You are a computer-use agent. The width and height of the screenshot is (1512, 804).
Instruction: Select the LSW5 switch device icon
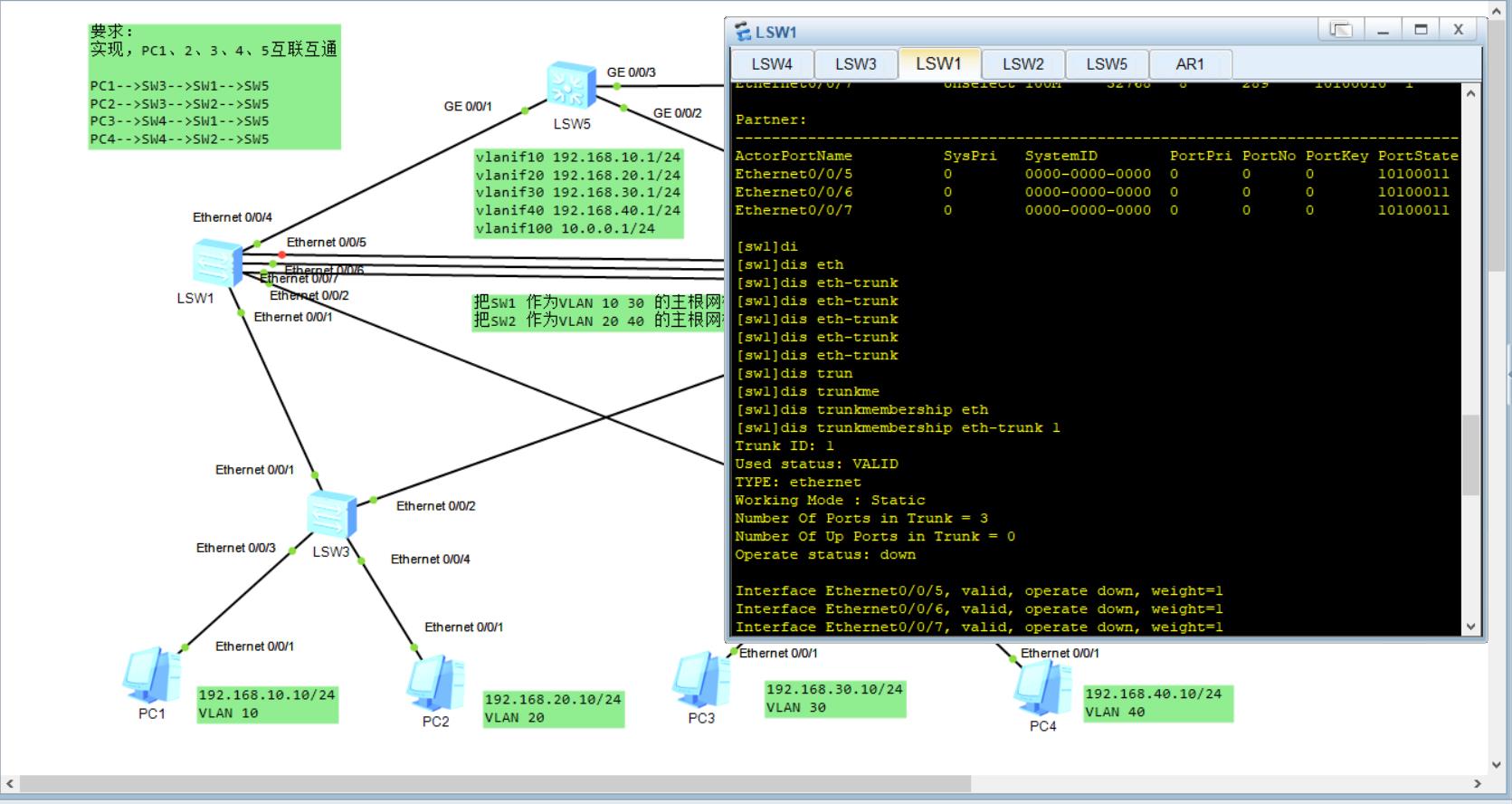click(572, 87)
